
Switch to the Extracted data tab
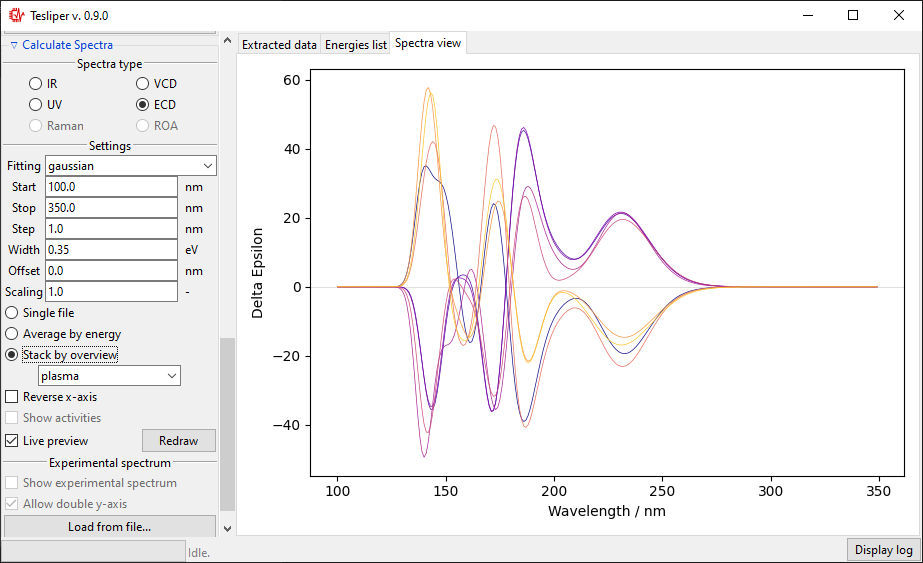(279, 45)
